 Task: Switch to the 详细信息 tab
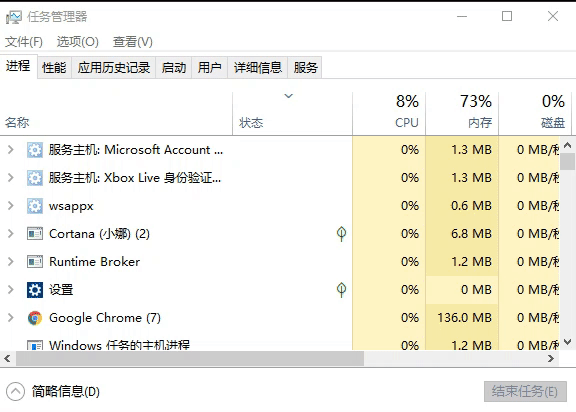(x=258, y=68)
